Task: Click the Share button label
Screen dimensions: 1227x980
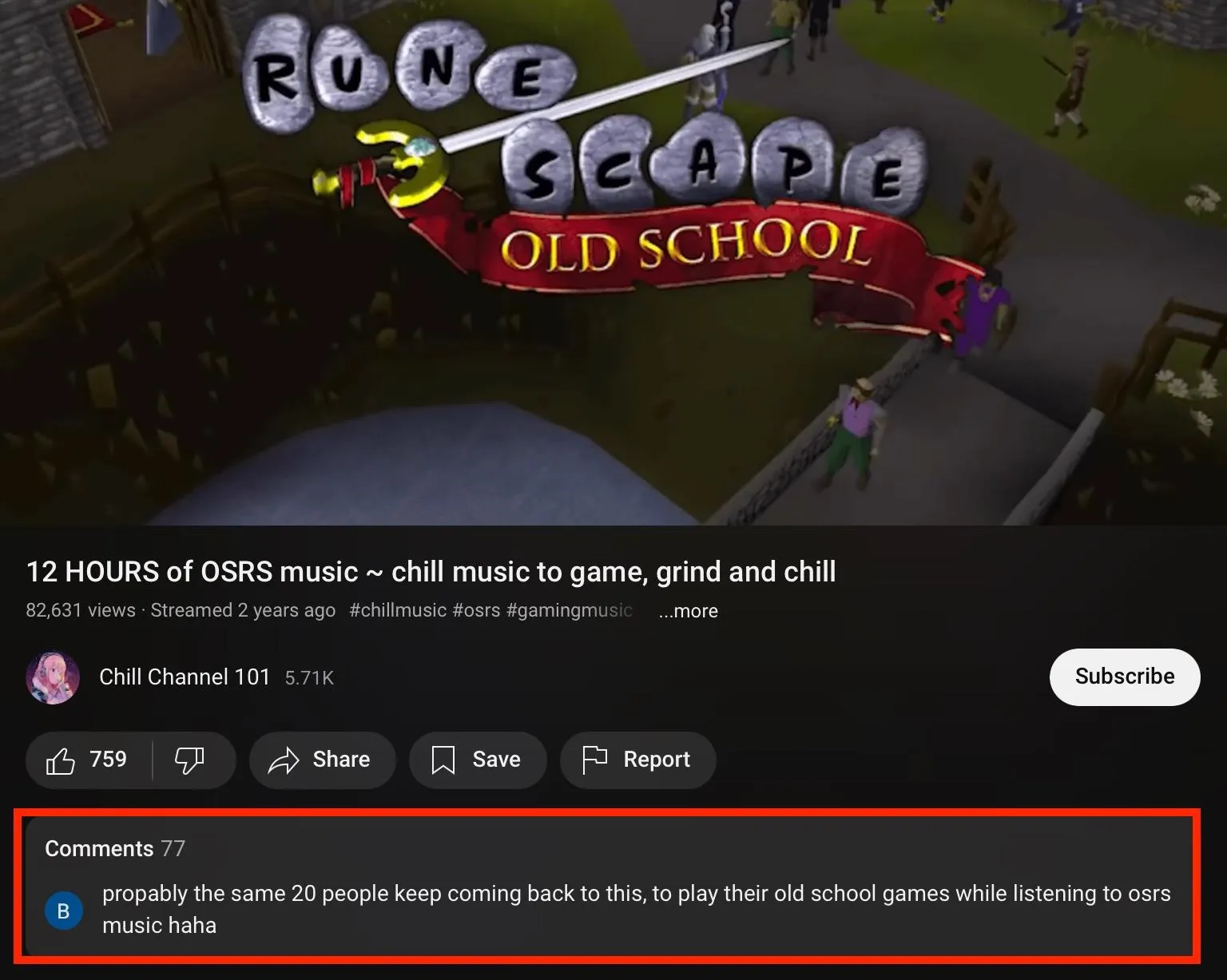Action: (x=341, y=759)
